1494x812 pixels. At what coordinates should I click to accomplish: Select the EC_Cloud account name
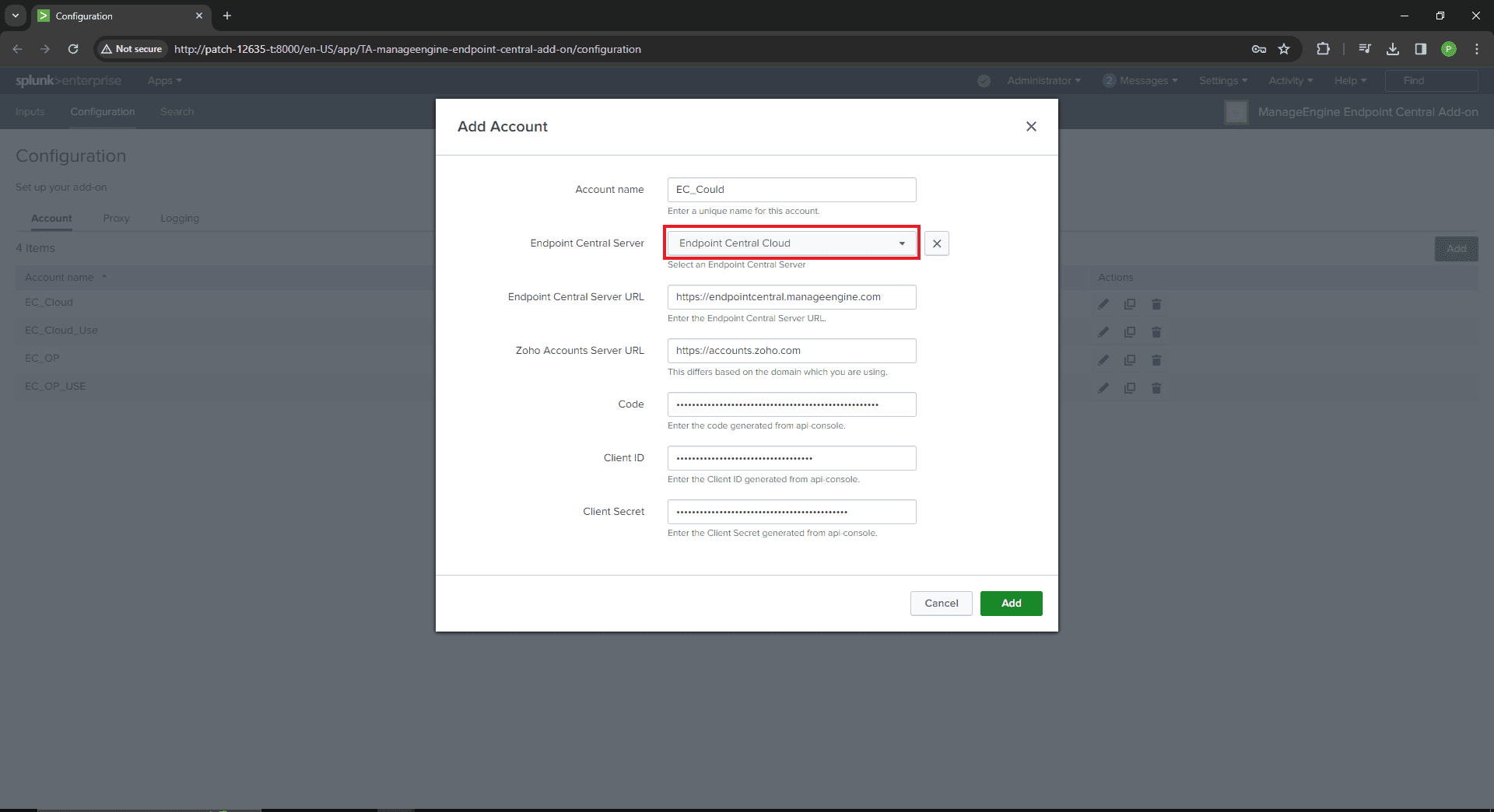(x=49, y=303)
